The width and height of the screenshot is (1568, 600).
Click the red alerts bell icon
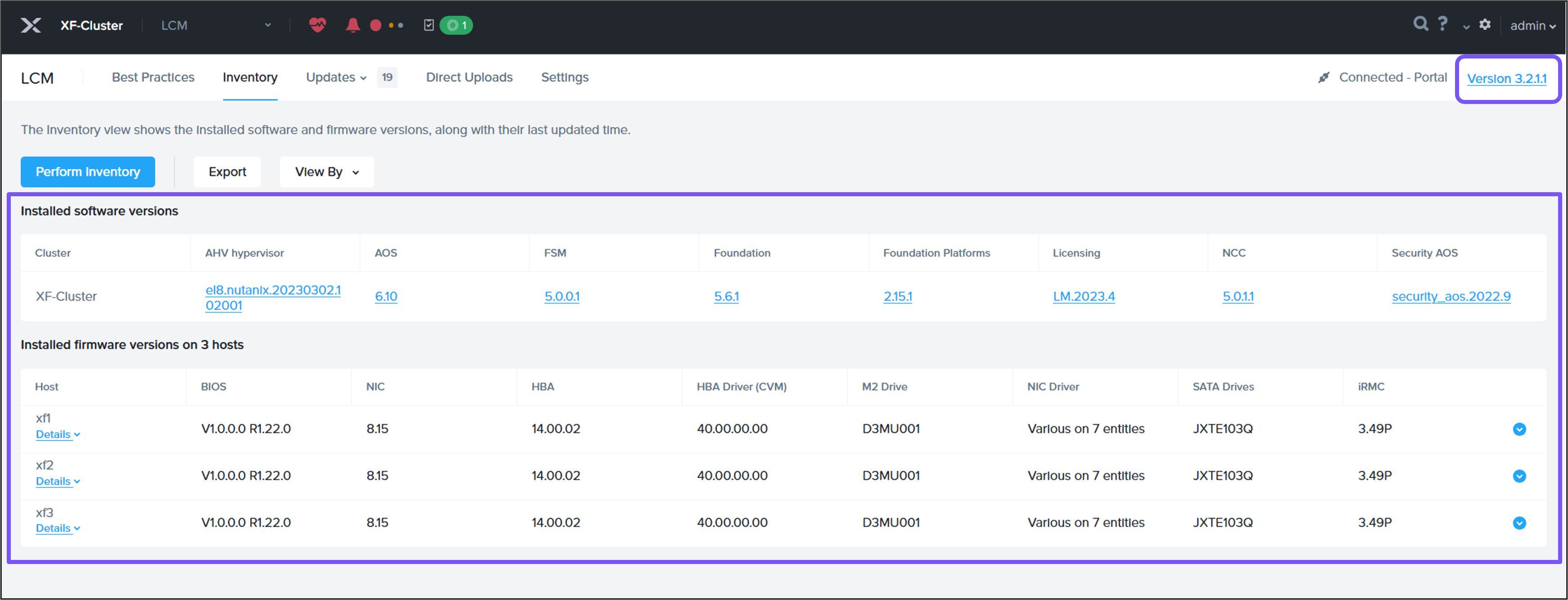tap(352, 25)
